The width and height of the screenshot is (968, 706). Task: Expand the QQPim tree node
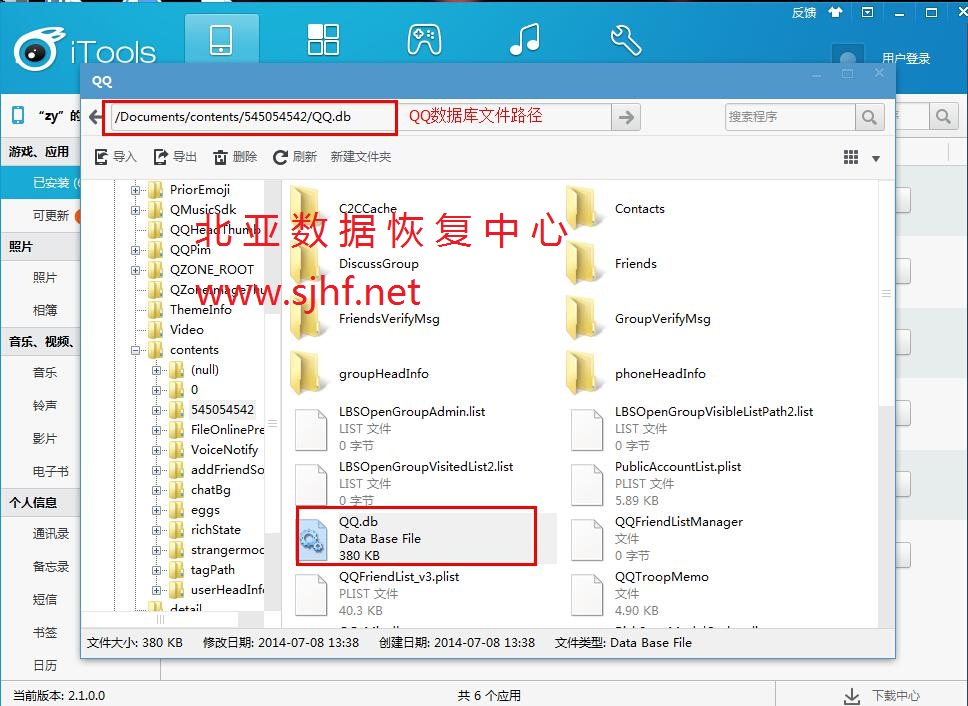135,250
